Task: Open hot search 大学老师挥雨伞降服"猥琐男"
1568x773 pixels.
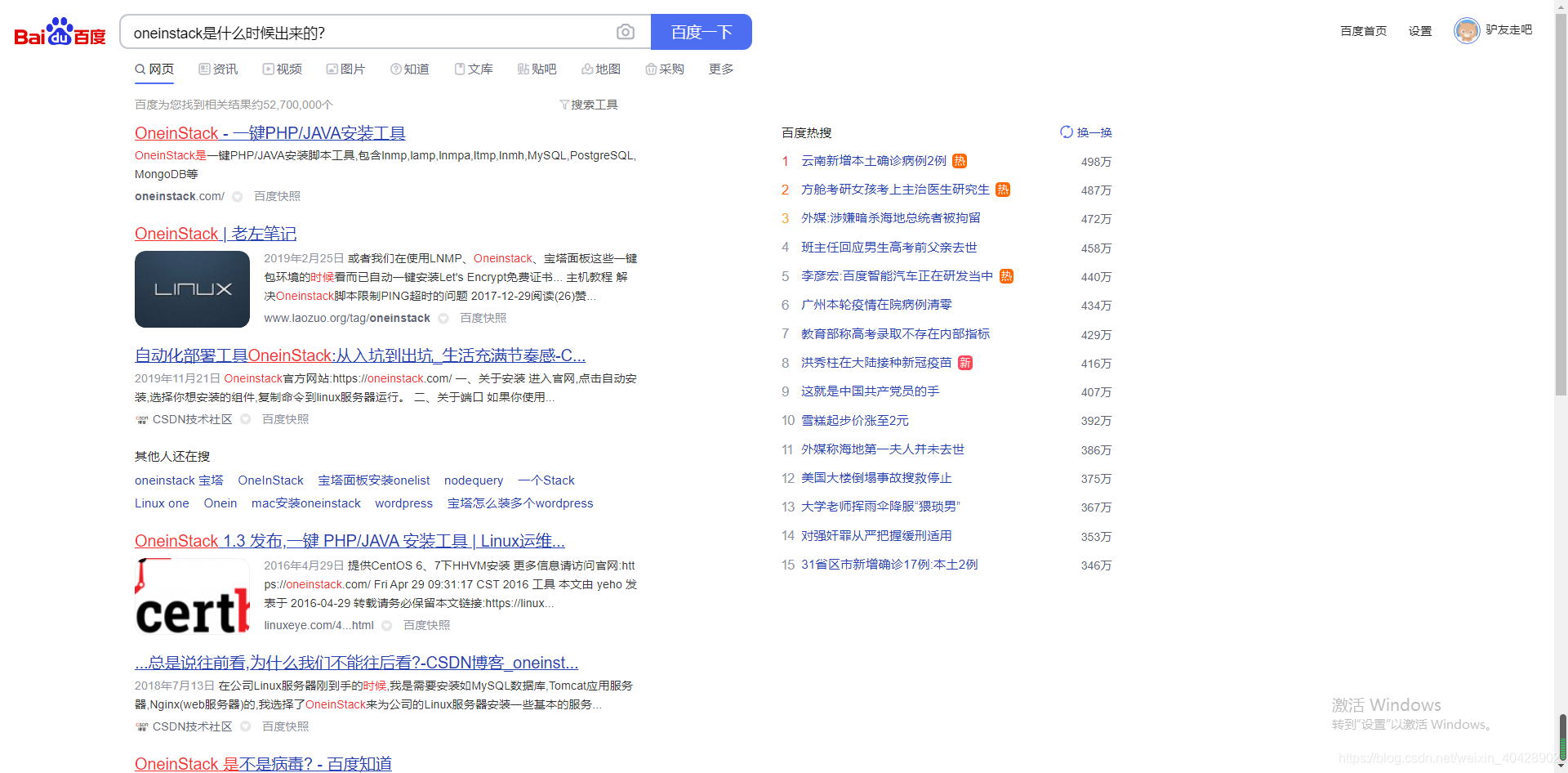Action: tap(880, 507)
